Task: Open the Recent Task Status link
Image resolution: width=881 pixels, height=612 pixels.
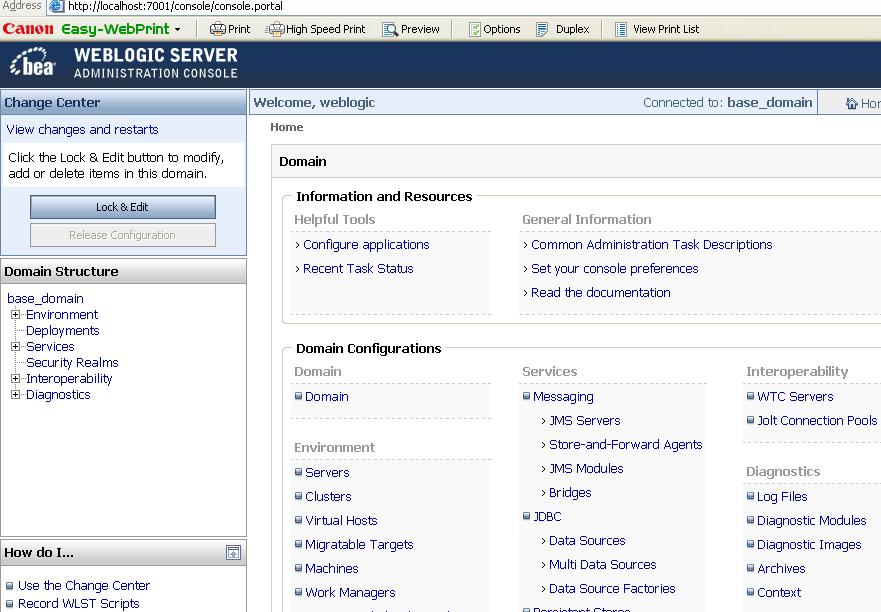Action: (x=358, y=269)
